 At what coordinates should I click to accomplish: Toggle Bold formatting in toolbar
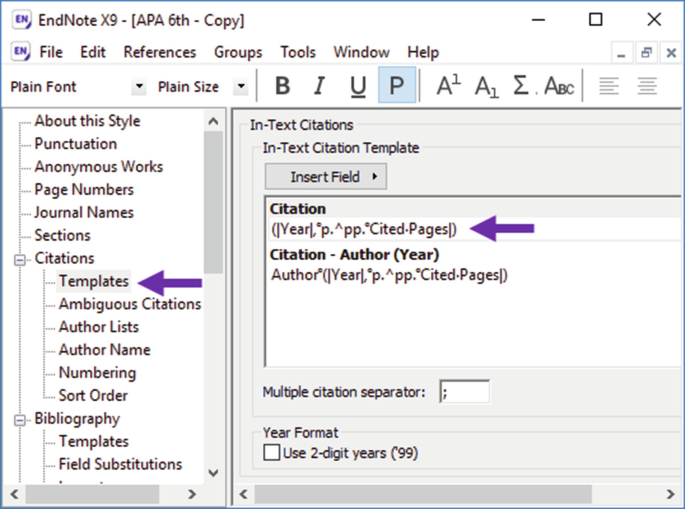point(283,86)
